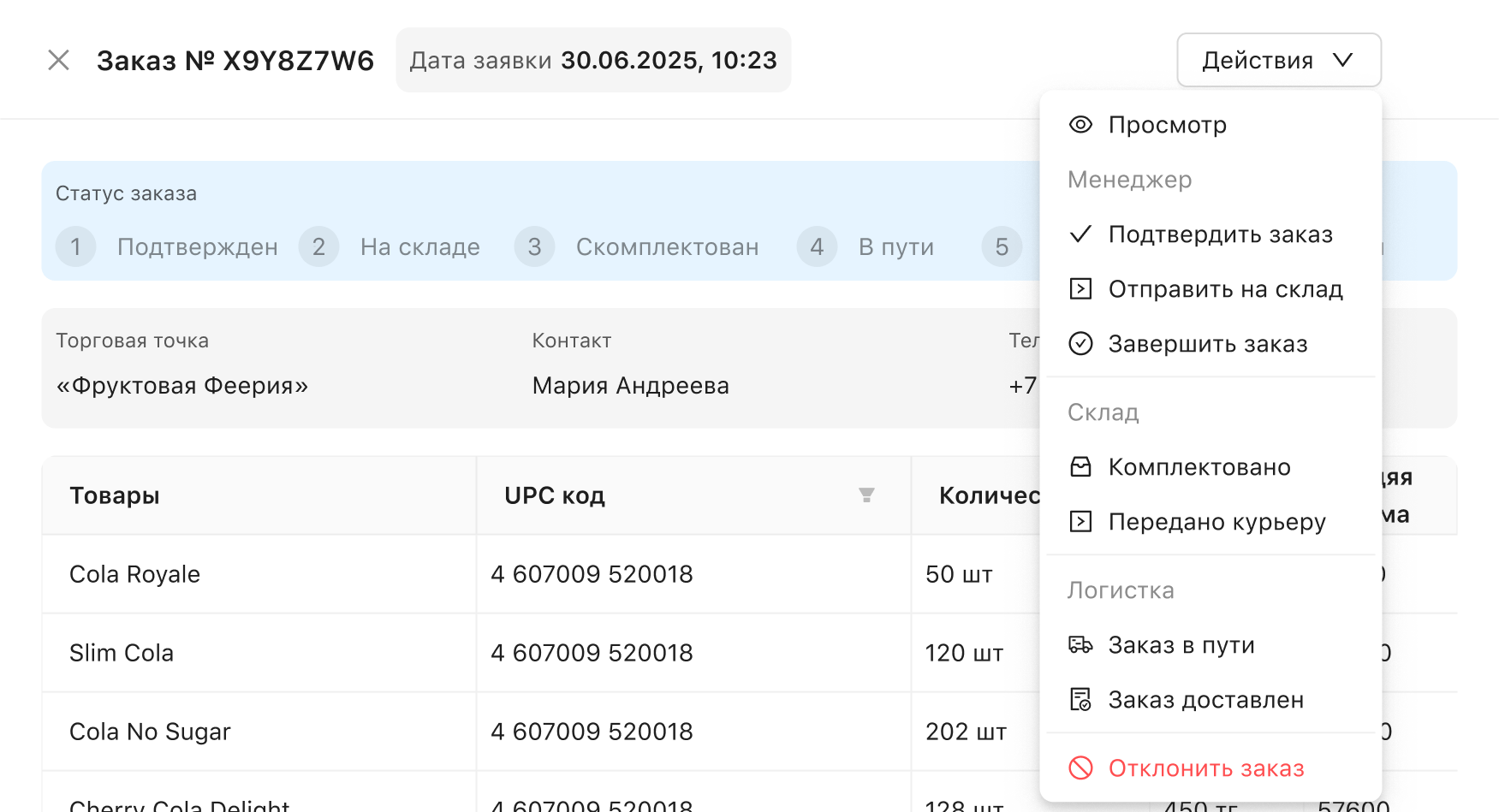Click the box icon next to Комплектовано
The height and width of the screenshot is (812, 1499).
point(1080,467)
